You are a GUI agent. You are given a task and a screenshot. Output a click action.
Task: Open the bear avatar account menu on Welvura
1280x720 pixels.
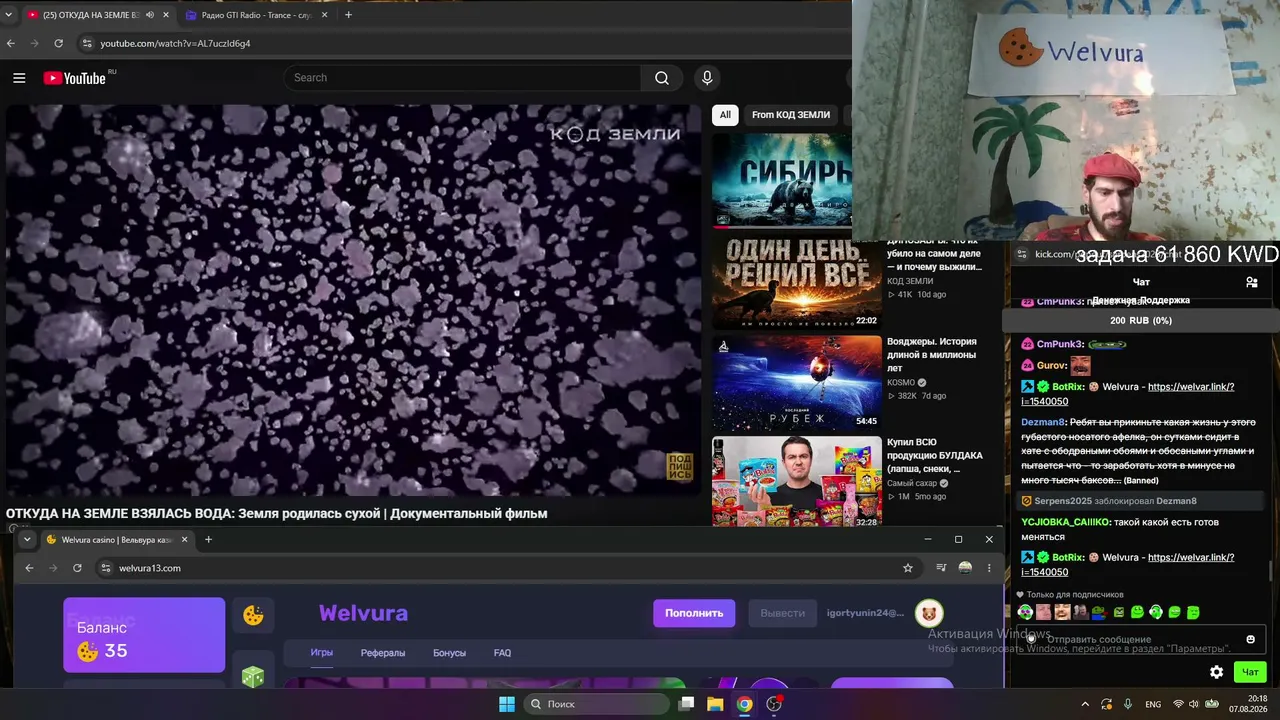[x=929, y=613]
